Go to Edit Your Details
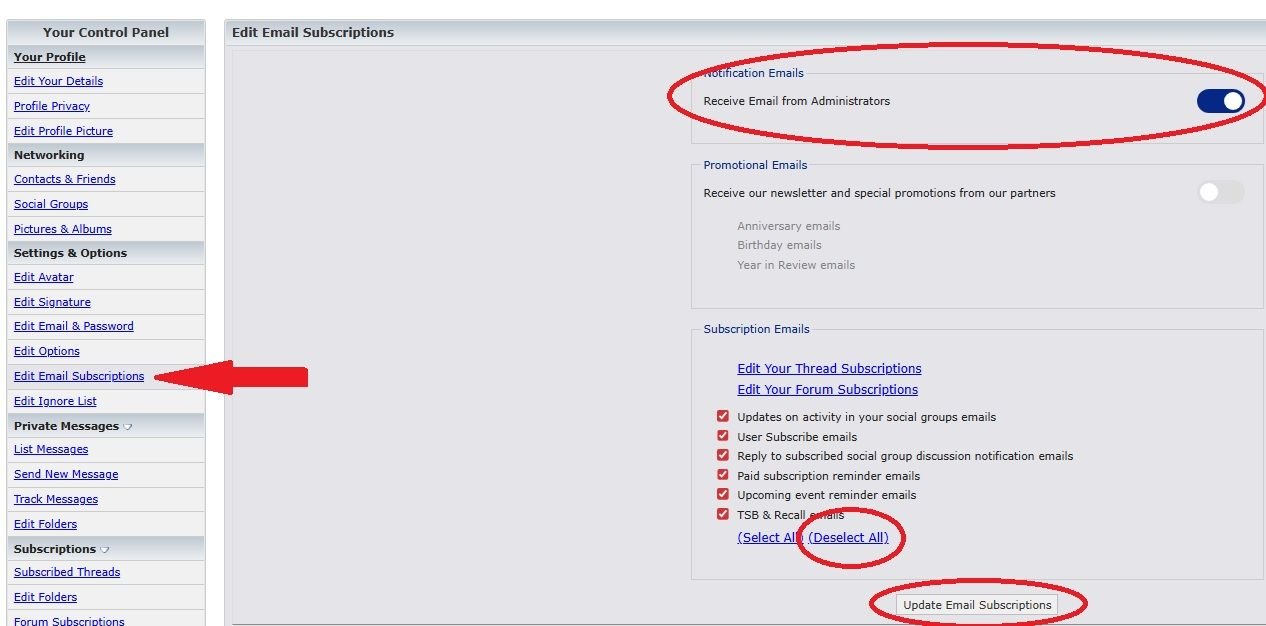This screenshot has height=626, width=1266. [58, 81]
